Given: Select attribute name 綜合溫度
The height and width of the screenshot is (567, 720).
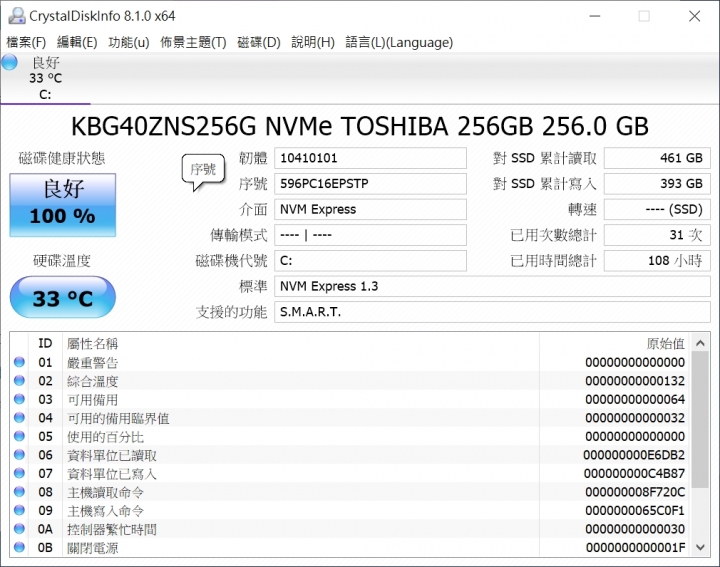Looking at the screenshot, I should pyautogui.click(x=93, y=381).
